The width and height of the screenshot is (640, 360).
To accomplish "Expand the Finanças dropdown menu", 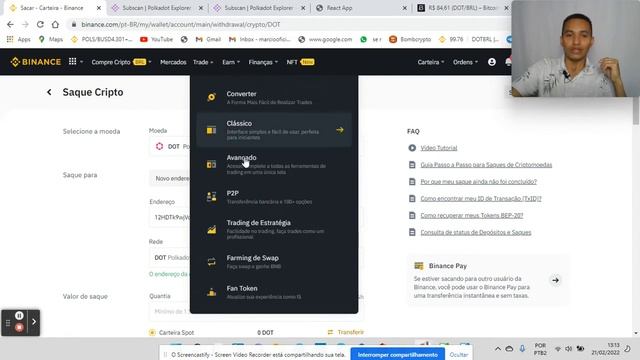I will 263,62.
